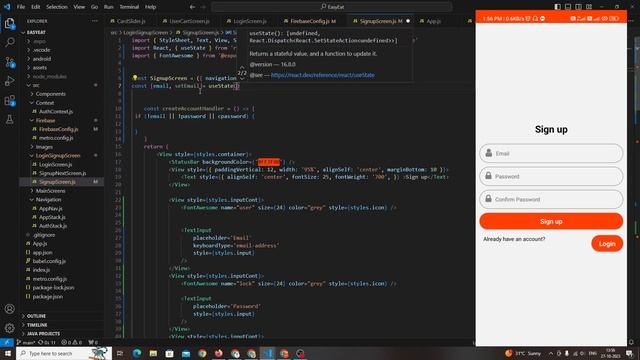Open Windows Start menu

tap(7, 353)
